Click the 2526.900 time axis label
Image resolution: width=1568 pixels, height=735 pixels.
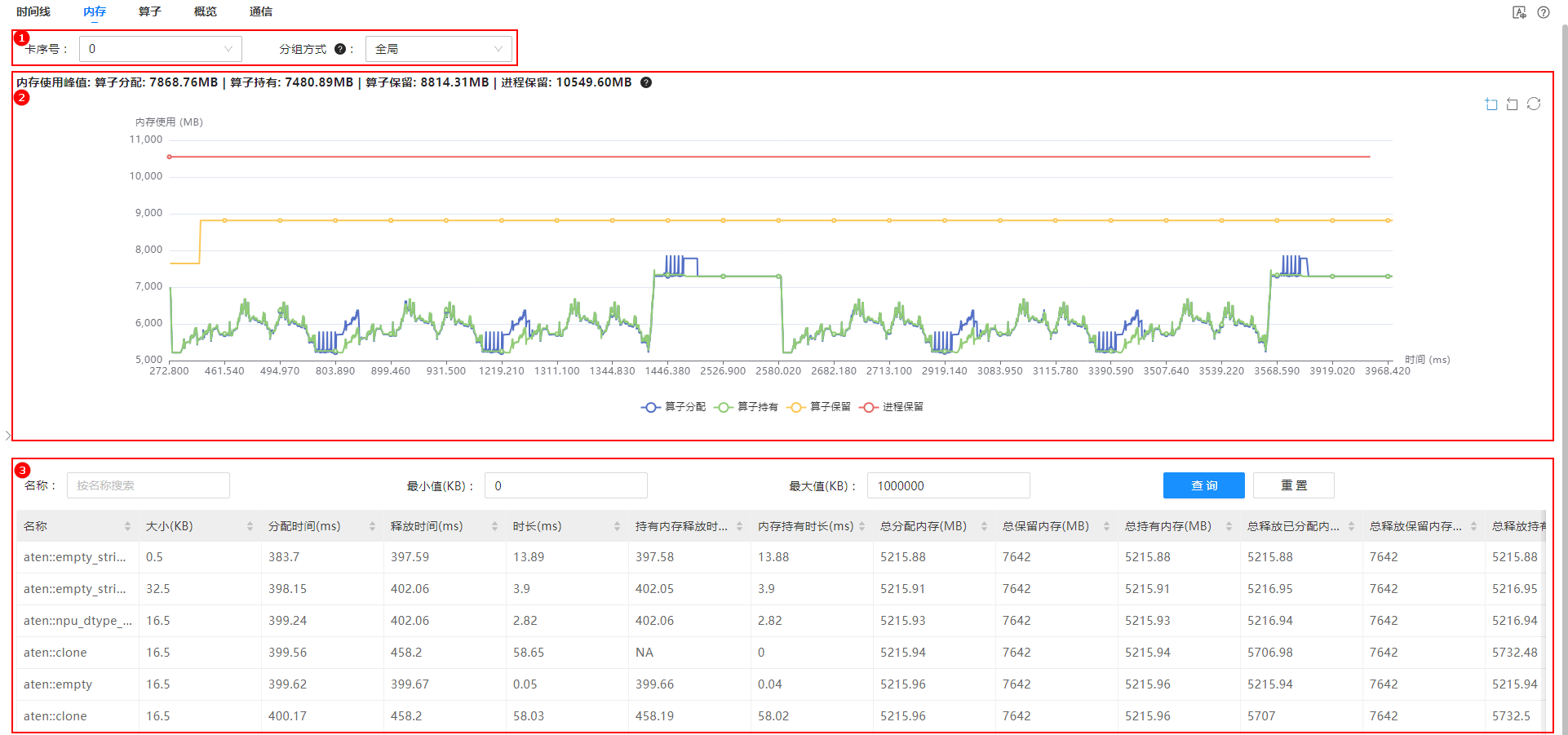click(x=723, y=371)
